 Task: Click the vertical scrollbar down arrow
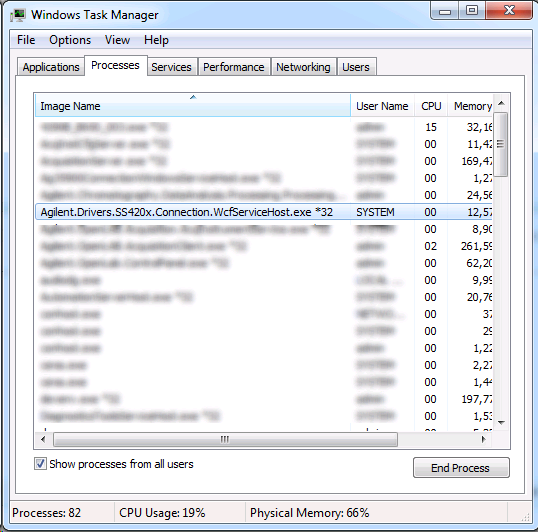pos(501,423)
